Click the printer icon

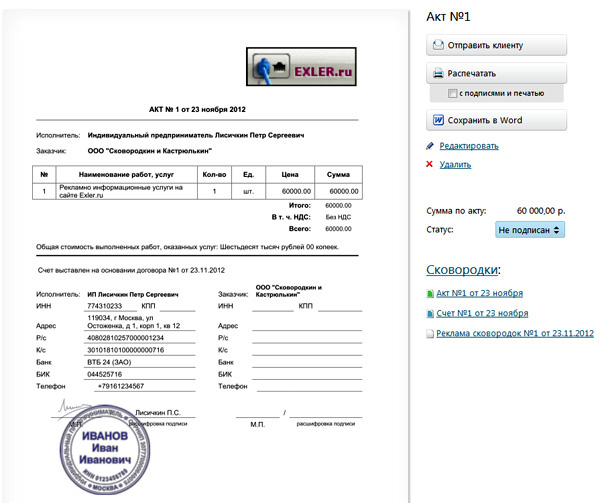coord(438,73)
